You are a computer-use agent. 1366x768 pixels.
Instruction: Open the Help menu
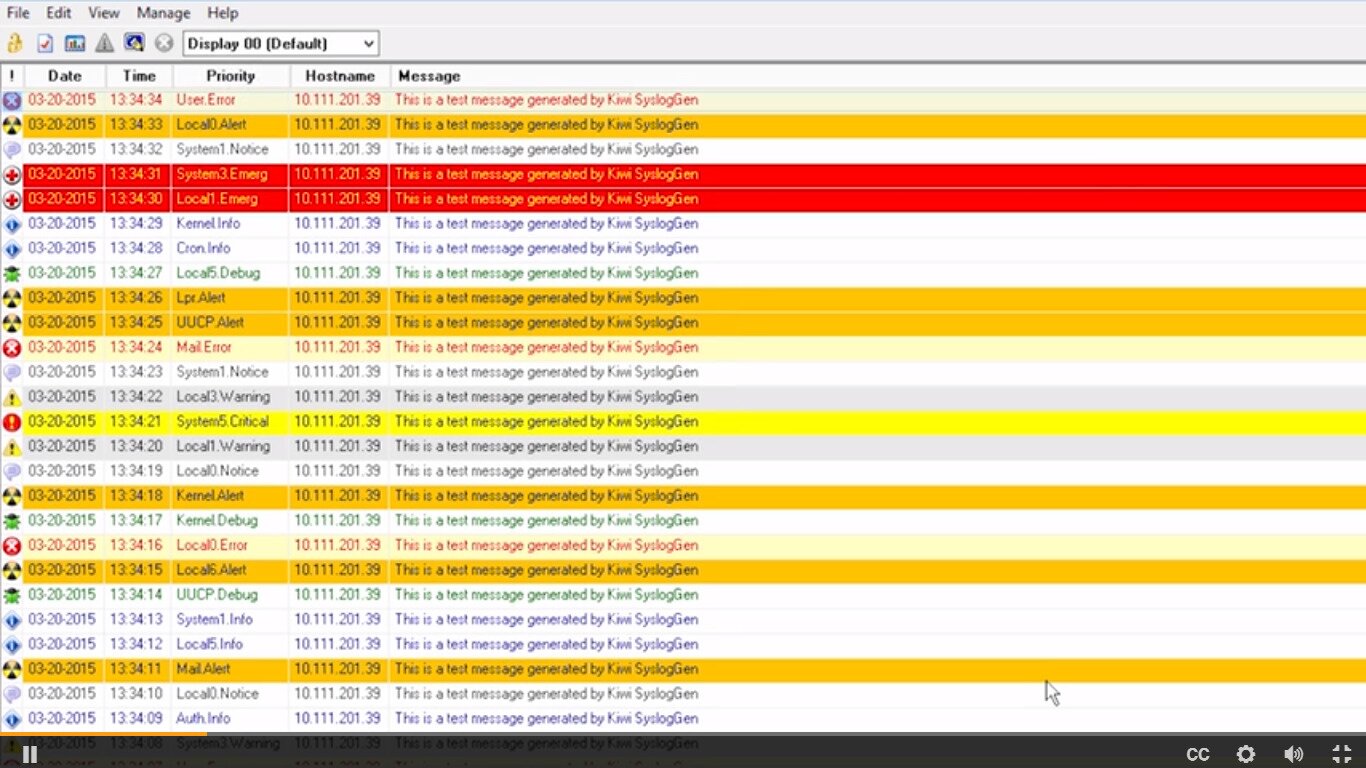click(222, 13)
